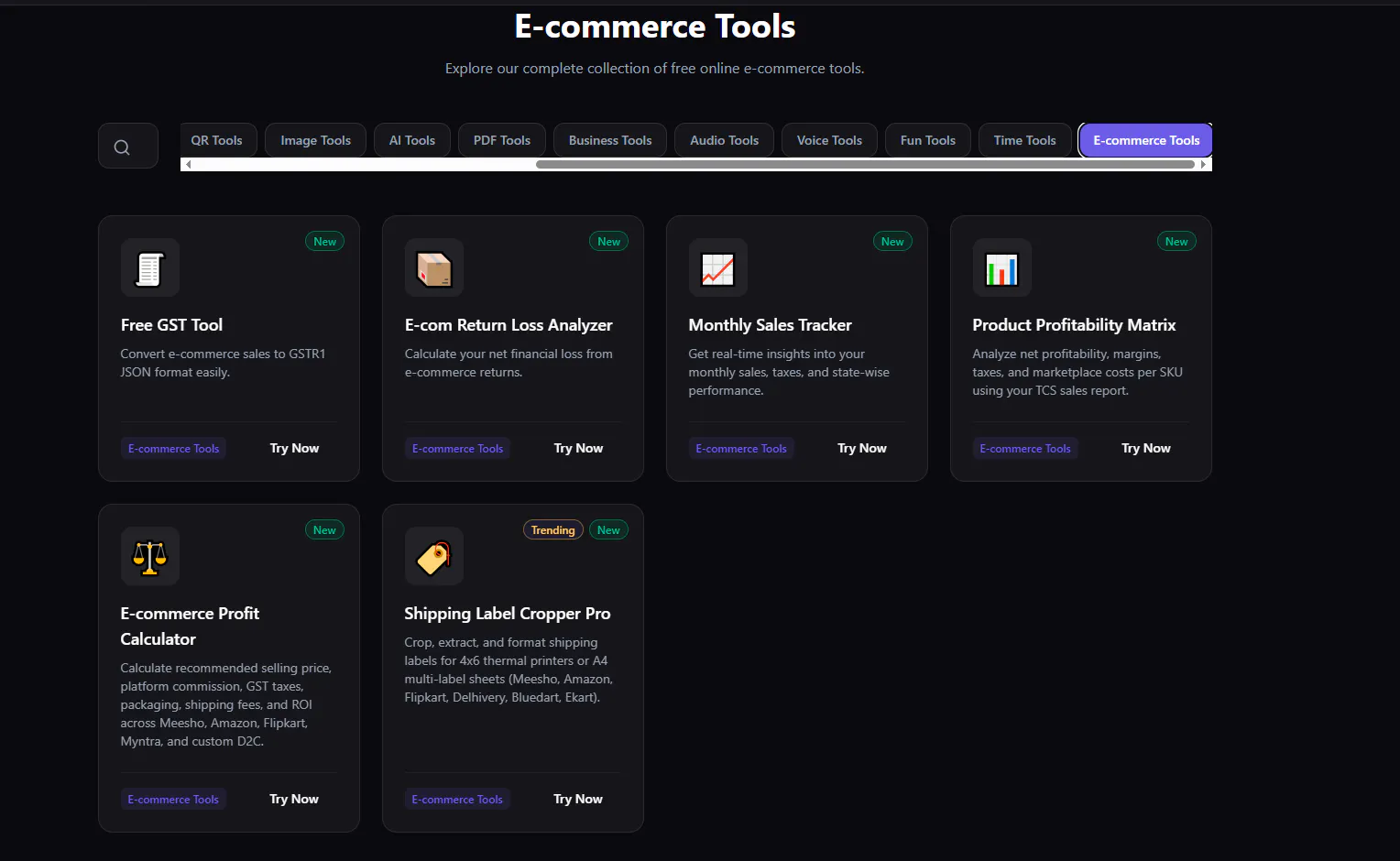The width and height of the screenshot is (1400, 861).
Task: Switch to the QR Tools tab
Action: point(217,140)
